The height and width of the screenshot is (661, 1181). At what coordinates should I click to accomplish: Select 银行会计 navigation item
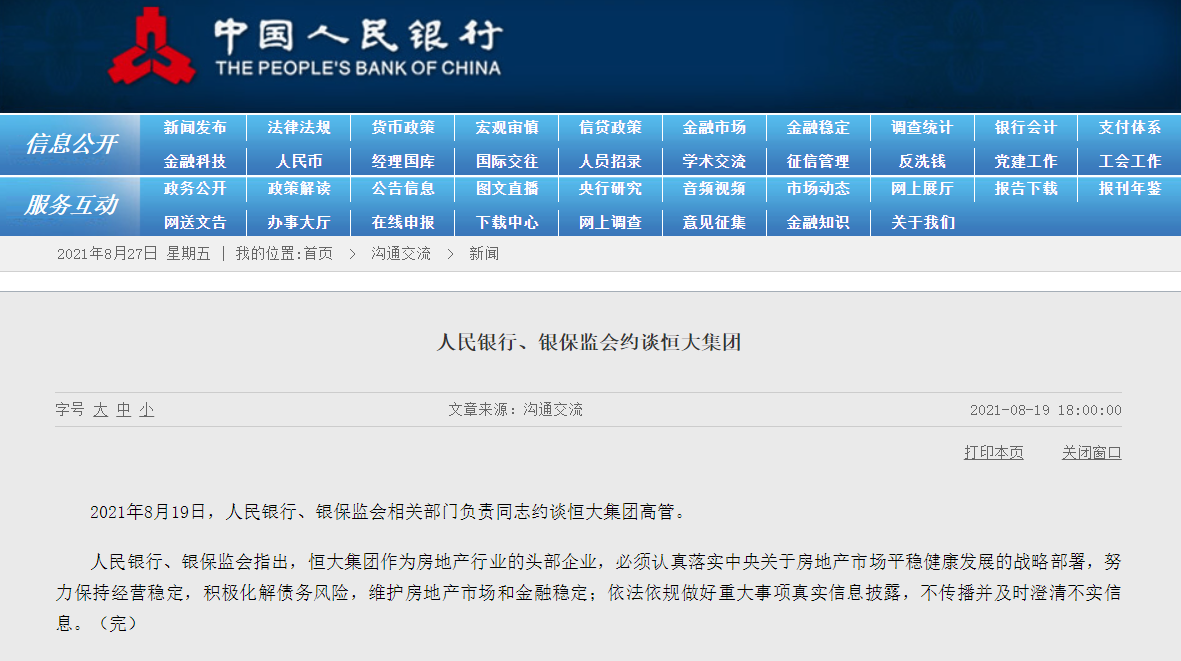click(1026, 127)
